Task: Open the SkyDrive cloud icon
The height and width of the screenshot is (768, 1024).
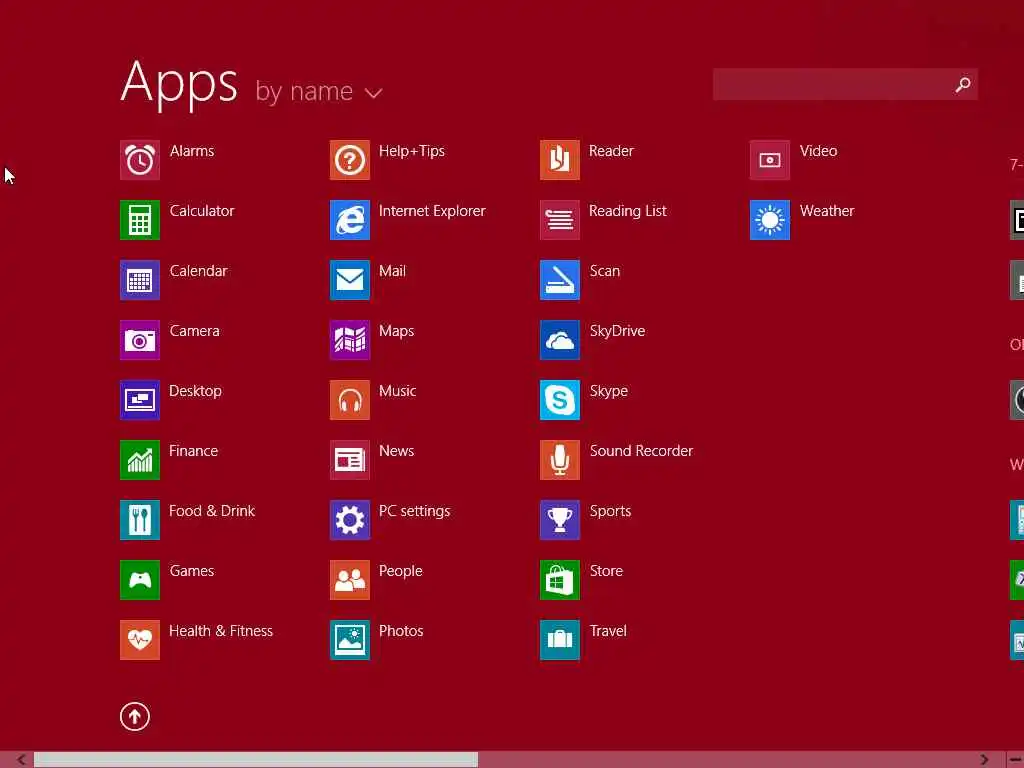Action: pyautogui.click(x=560, y=340)
